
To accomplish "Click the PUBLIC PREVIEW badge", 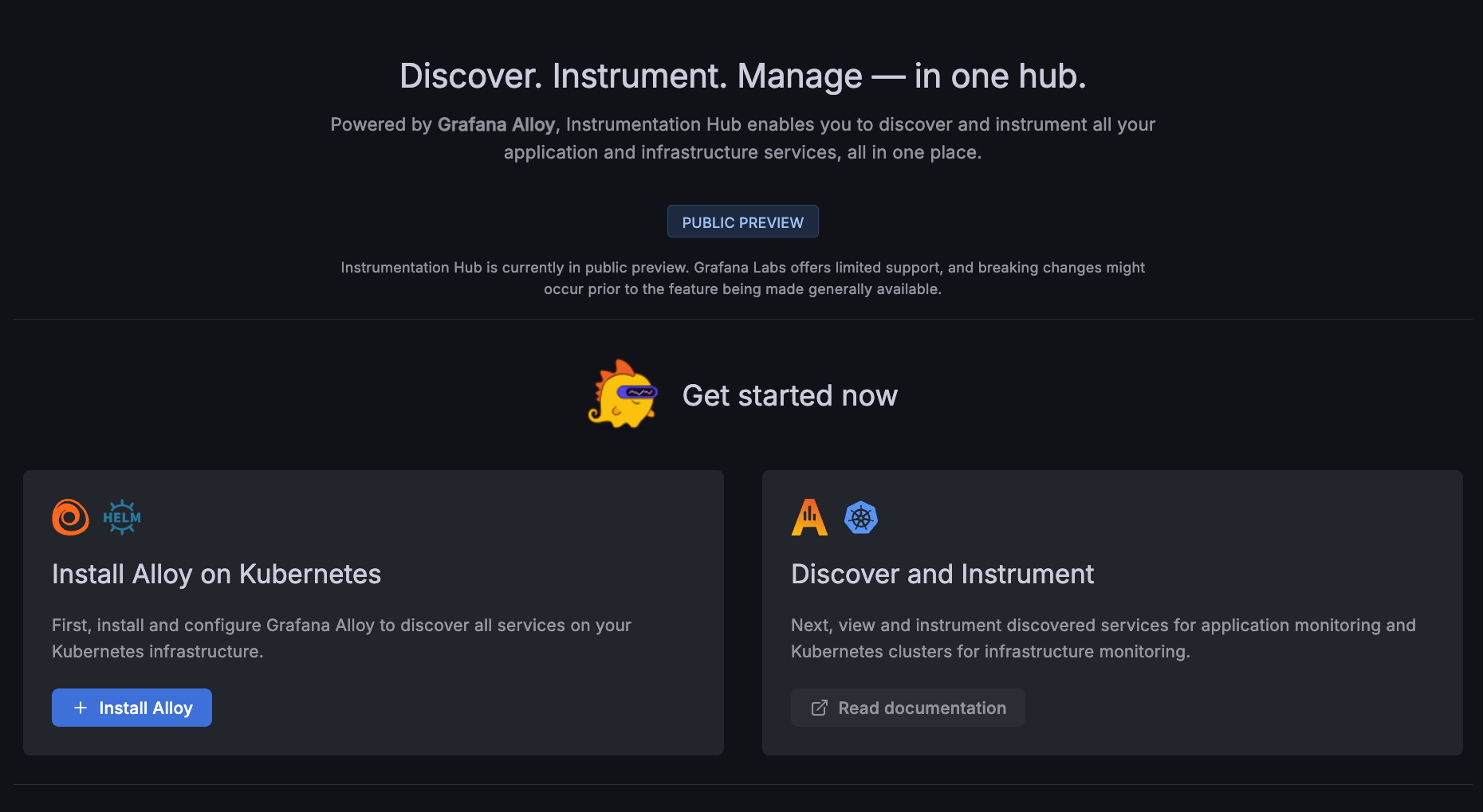I will tap(742, 222).
